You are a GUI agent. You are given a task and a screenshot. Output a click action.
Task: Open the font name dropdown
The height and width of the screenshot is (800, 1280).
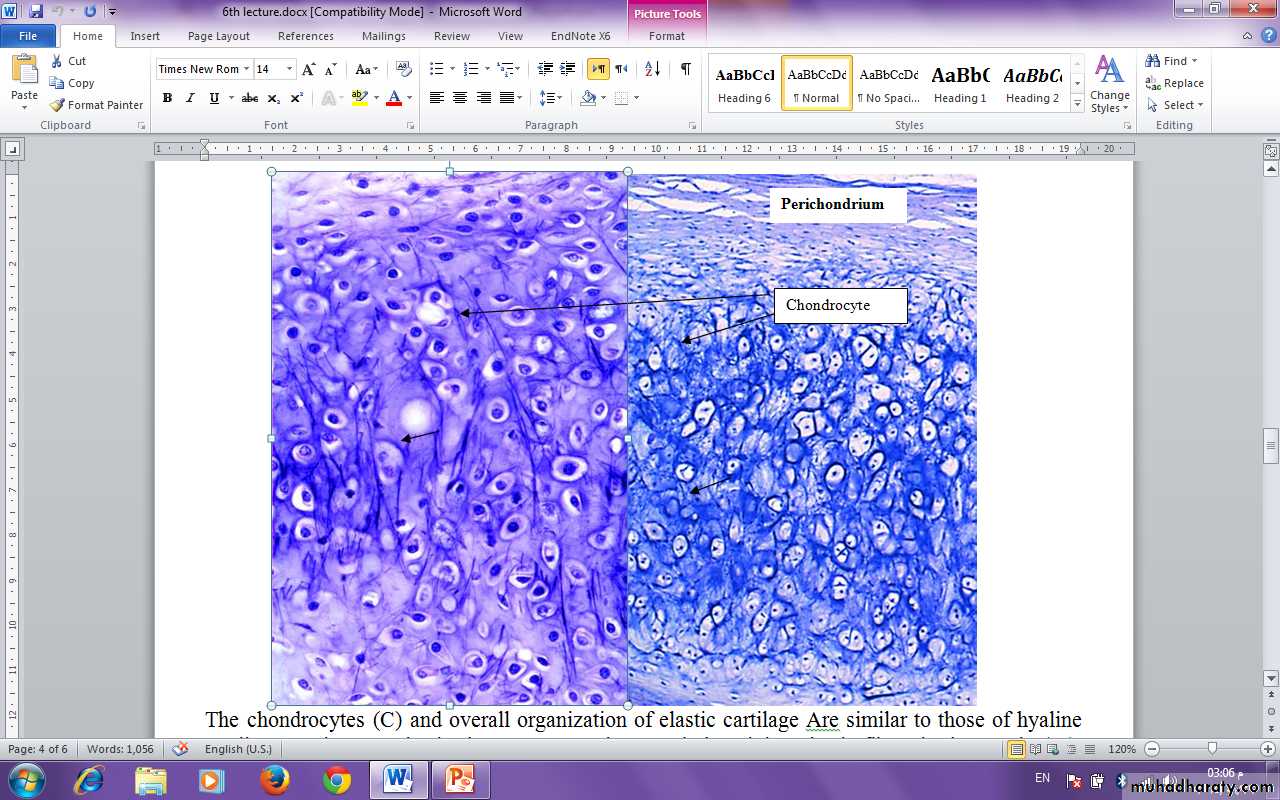point(246,69)
